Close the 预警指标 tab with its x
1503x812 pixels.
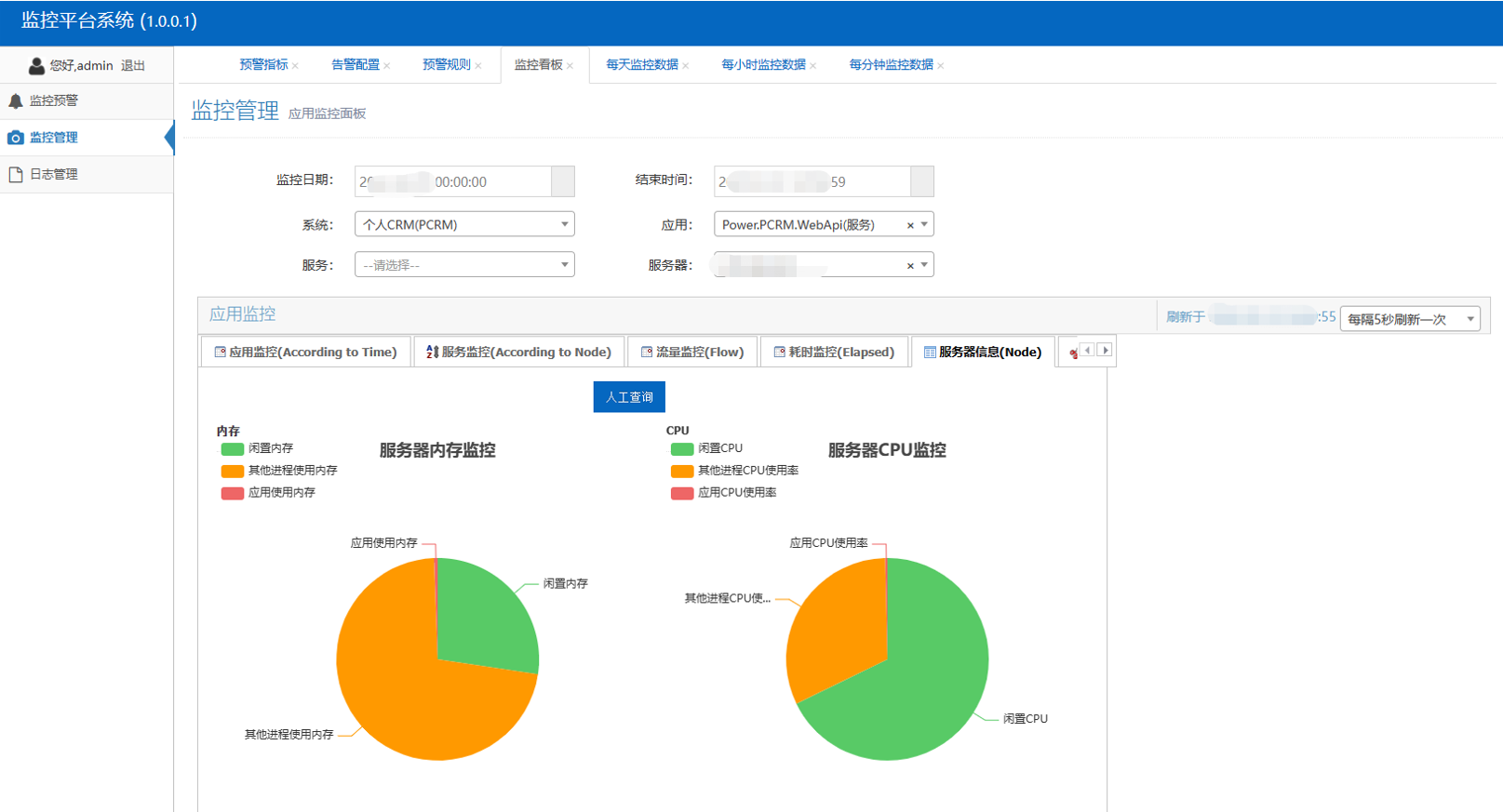point(296,66)
